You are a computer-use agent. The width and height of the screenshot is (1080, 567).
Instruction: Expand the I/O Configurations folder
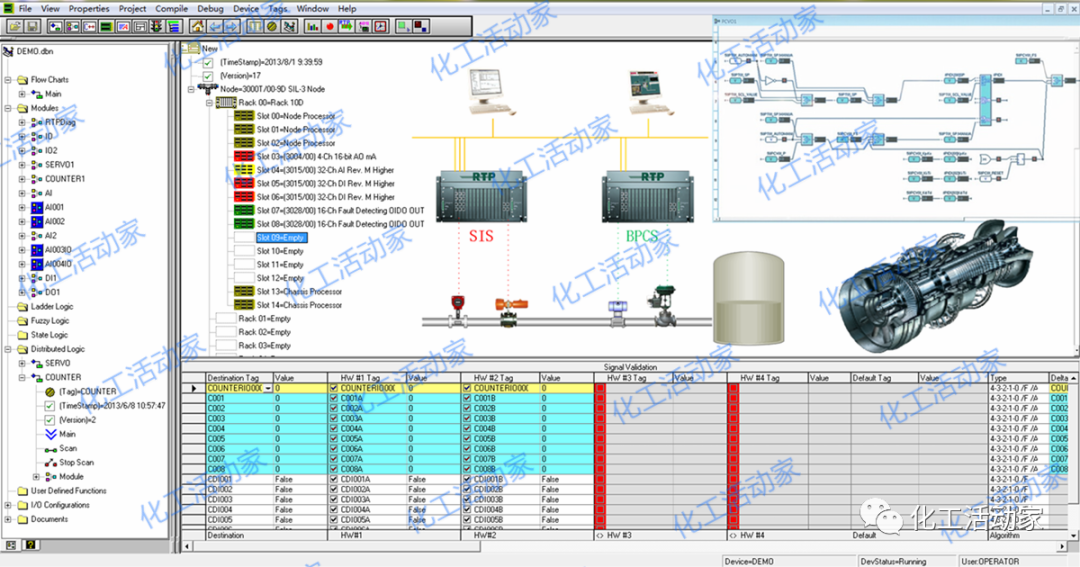click(x=8, y=505)
